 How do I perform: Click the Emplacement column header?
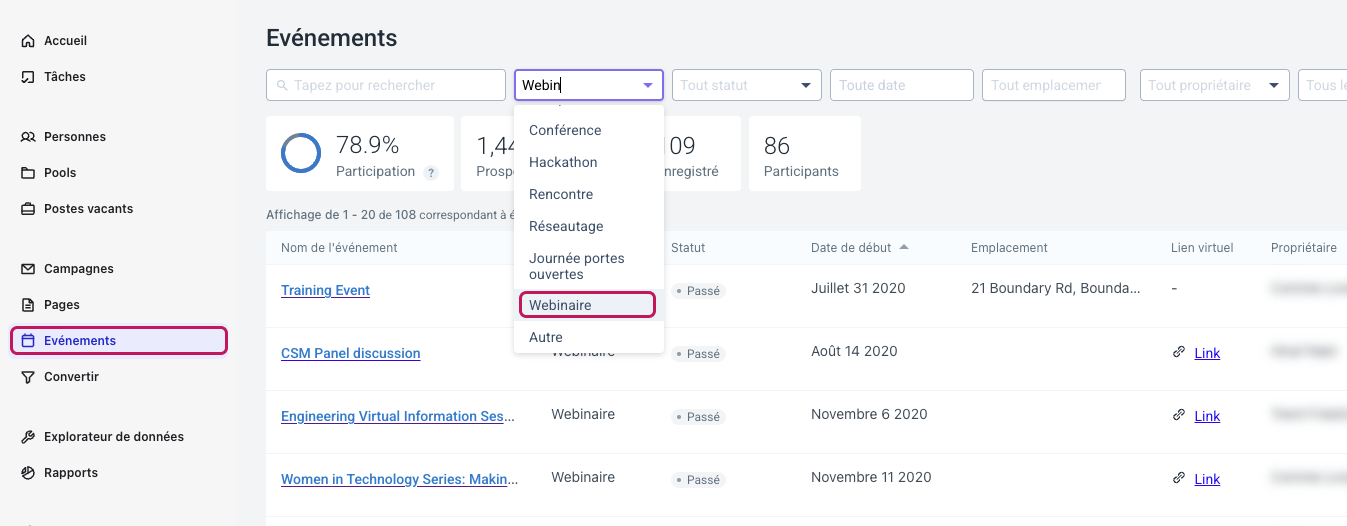click(1009, 247)
